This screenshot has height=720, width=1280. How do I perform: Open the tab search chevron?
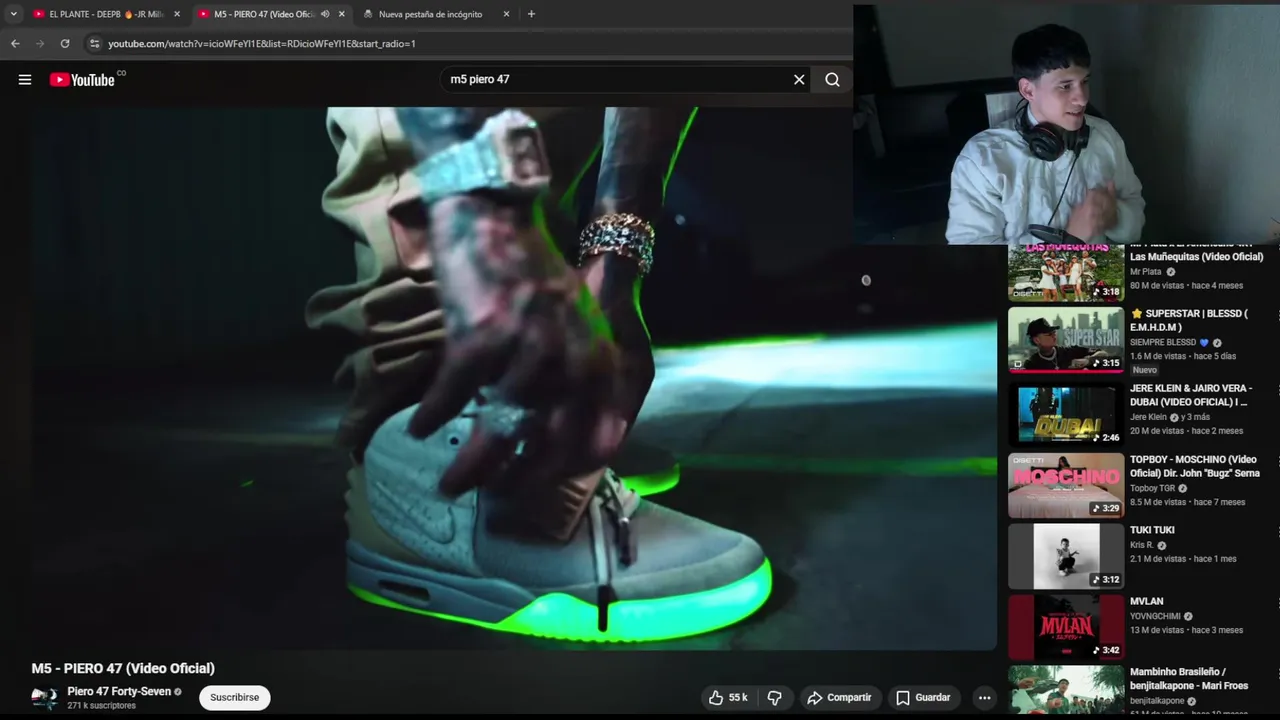13,14
